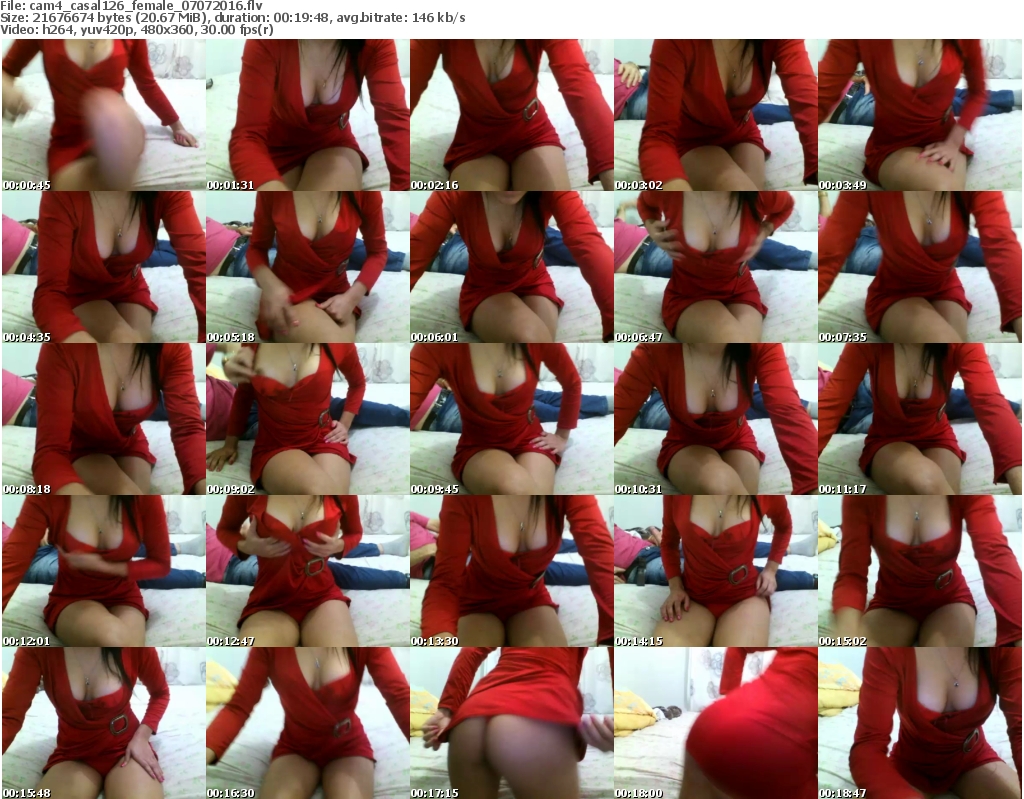Click the thumbnail stamped 00:03:49
Screen dimensions: 1024x799
click(920, 115)
